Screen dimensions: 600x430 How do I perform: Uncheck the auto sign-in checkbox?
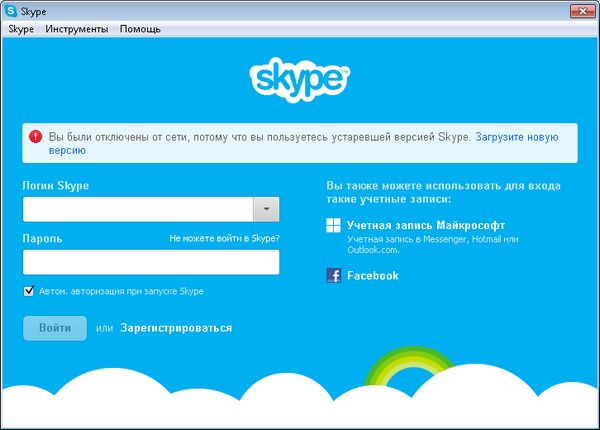point(29,291)
